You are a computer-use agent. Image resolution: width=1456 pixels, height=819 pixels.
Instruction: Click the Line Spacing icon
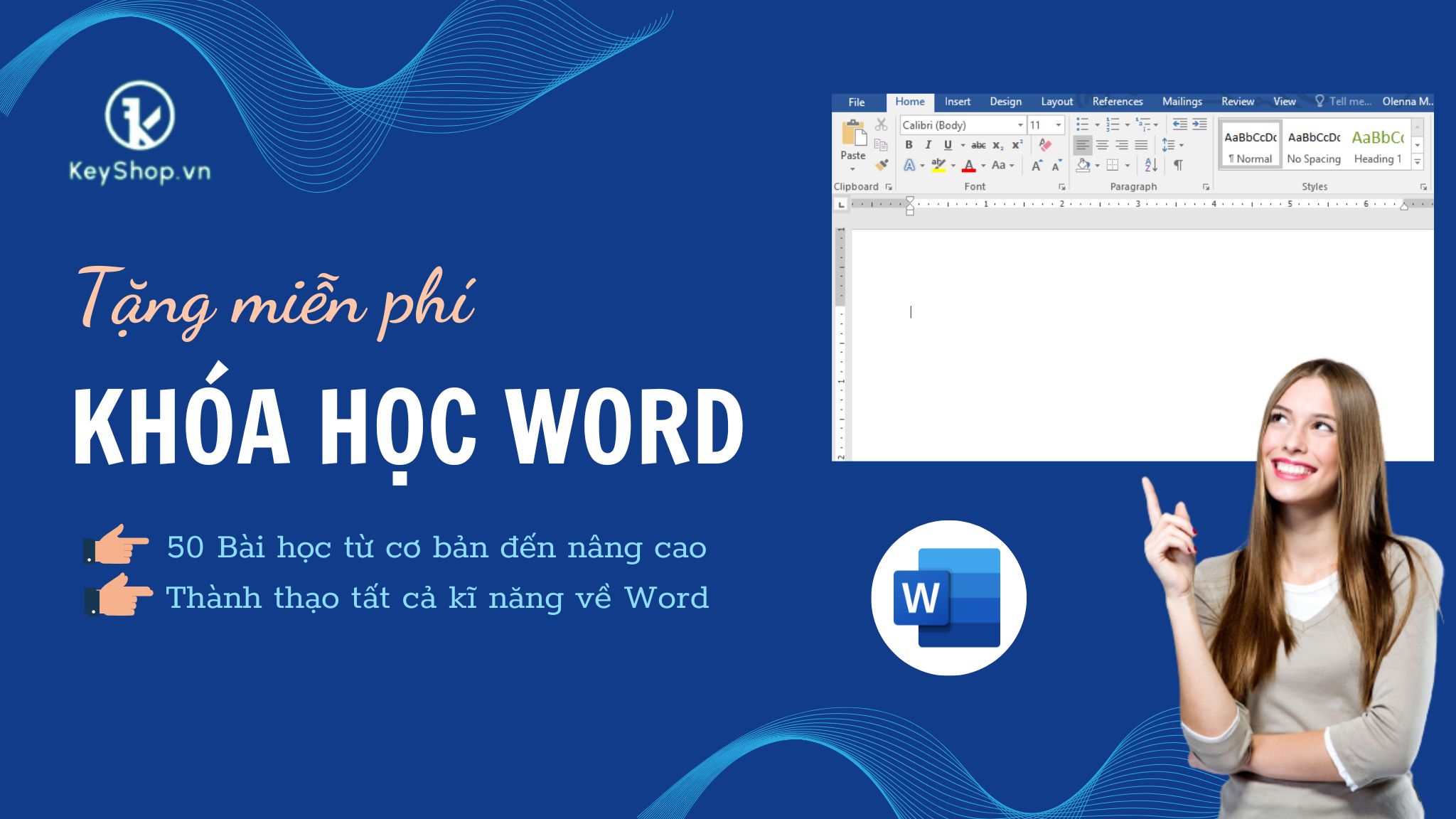[1168, 145]
